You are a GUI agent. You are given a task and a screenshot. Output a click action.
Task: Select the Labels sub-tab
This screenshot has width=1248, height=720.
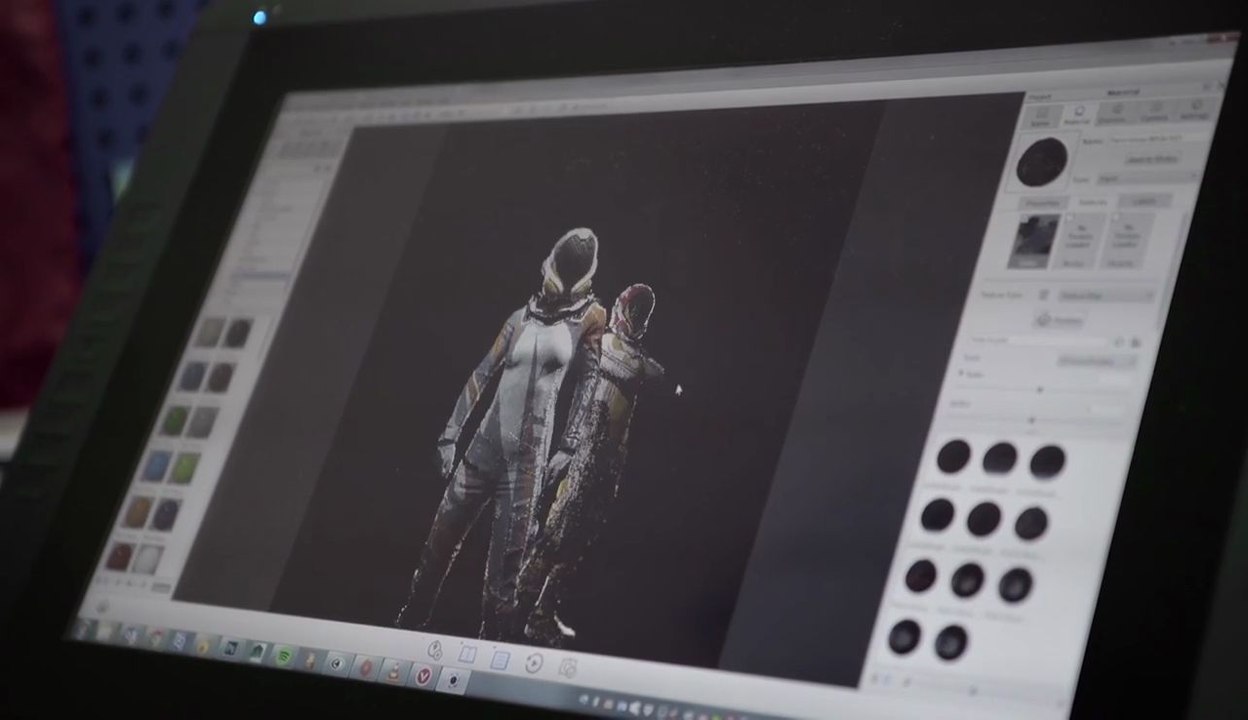click(x=1144, y=200)
